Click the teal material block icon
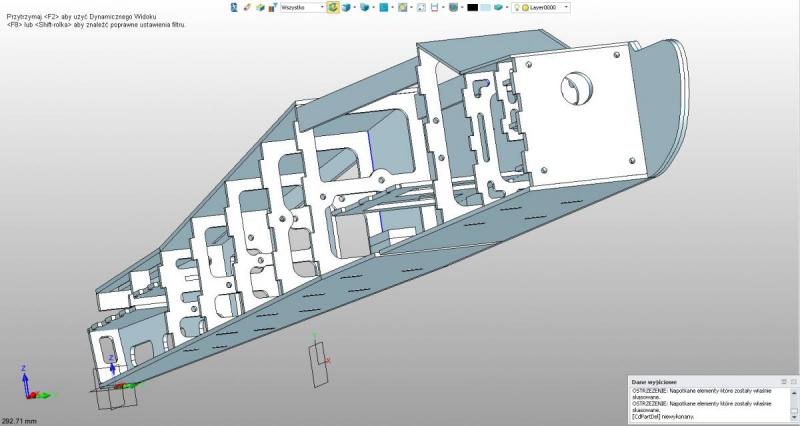Viewport: 800px width, 426px height. [501, 7]
